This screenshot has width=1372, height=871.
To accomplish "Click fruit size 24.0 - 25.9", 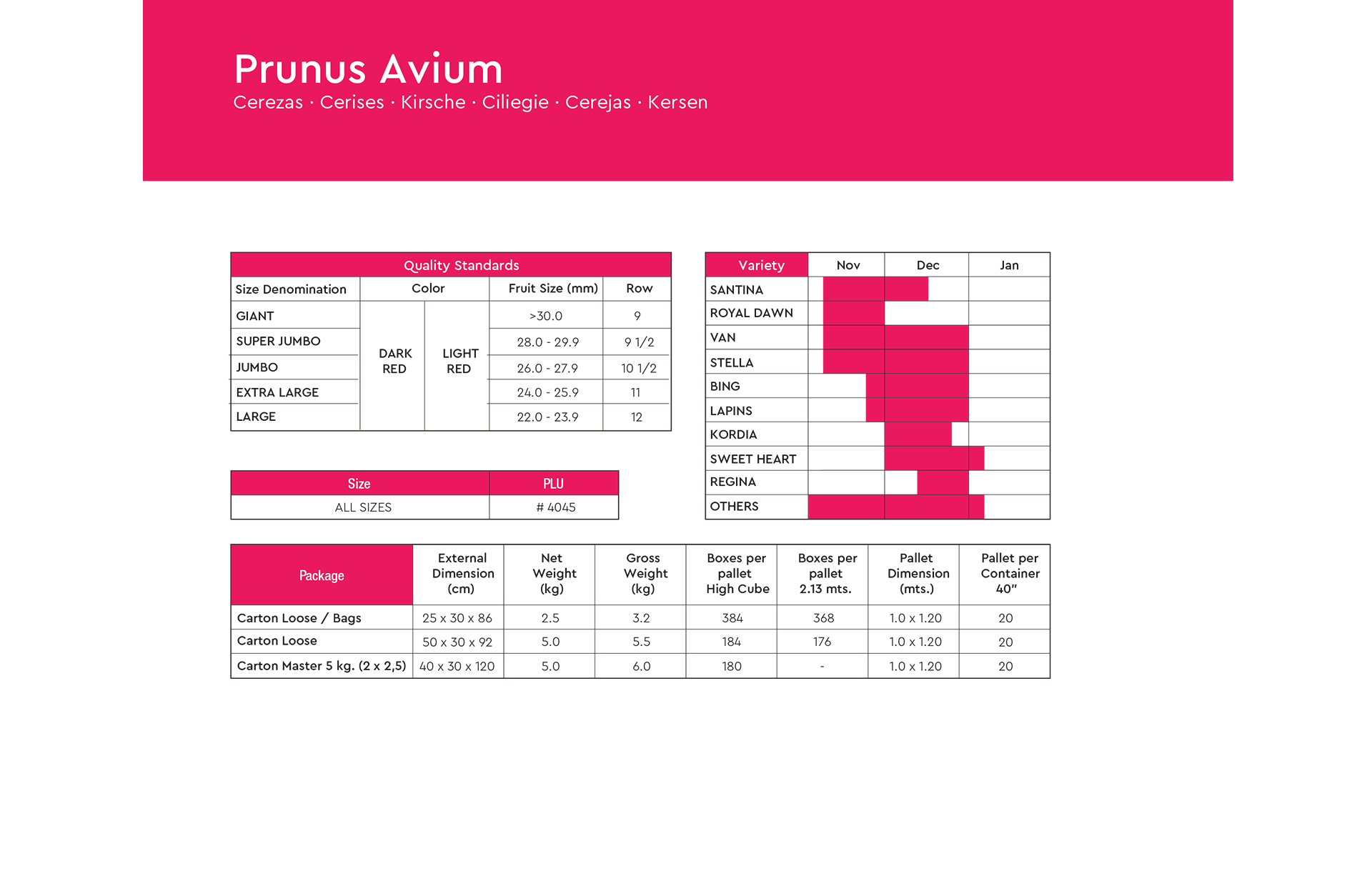I will 547,392.
